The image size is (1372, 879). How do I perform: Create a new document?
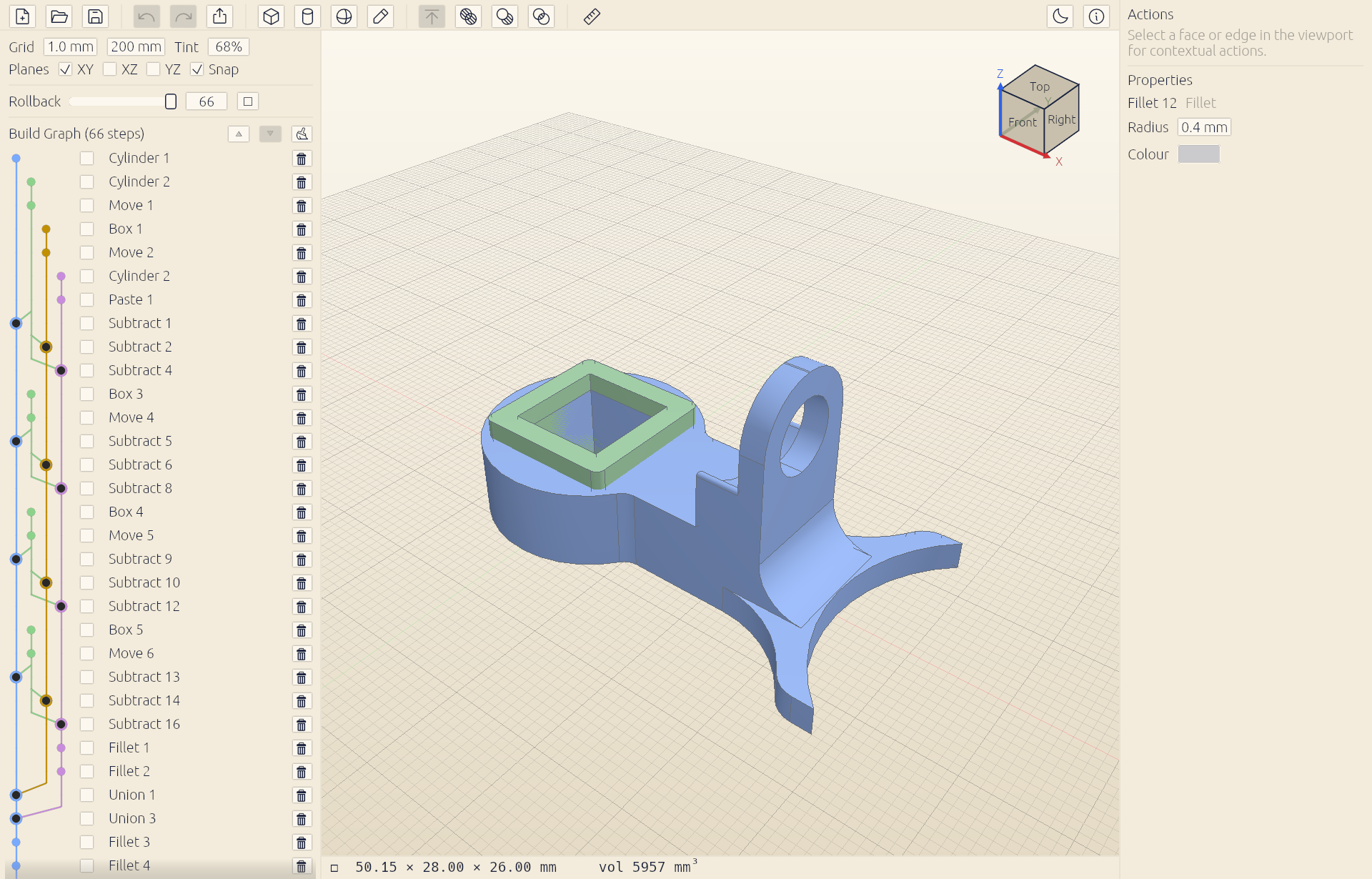pos(22,16)
